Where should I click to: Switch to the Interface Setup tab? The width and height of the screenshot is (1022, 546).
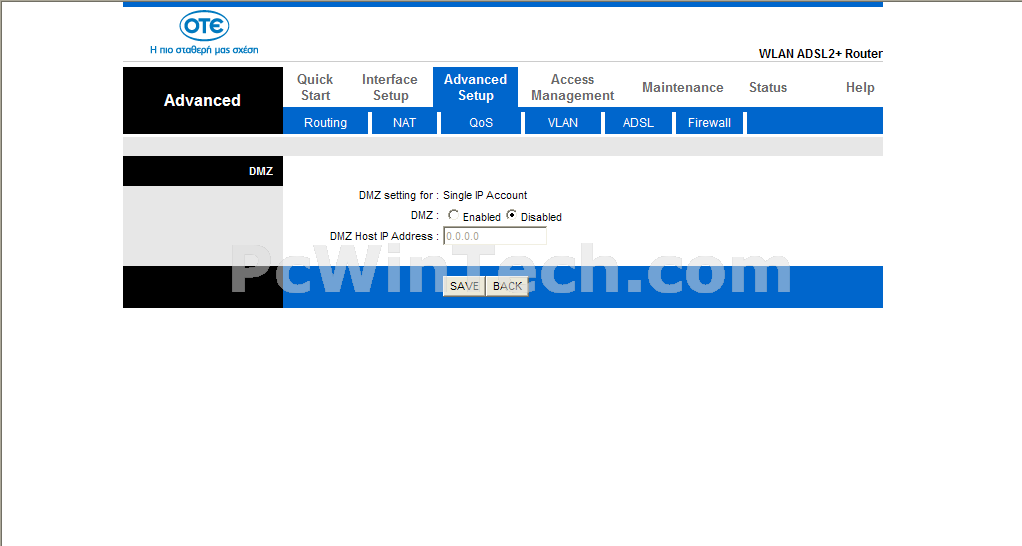390,87
